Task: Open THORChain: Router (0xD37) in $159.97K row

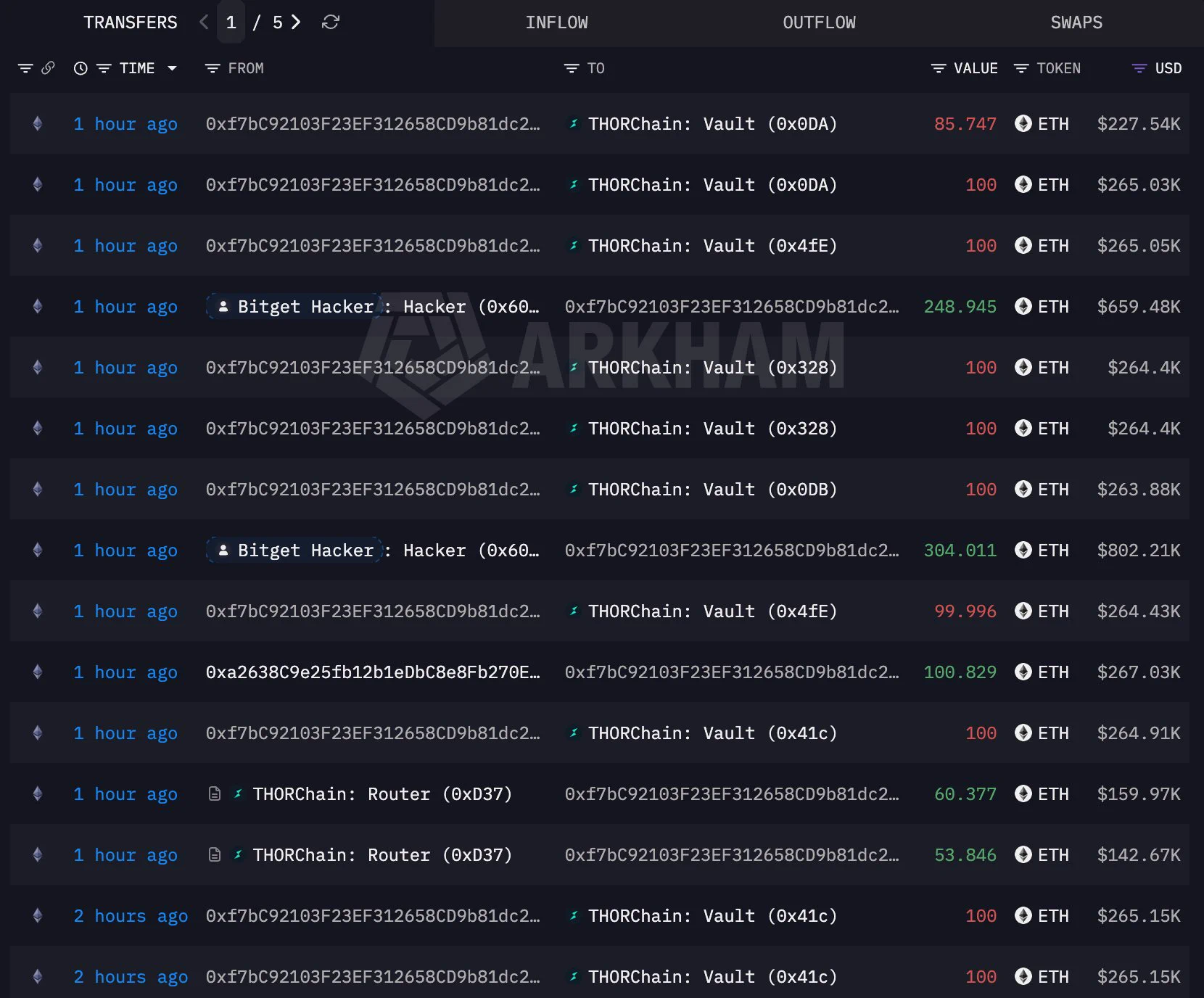Action: pos(382,794)
